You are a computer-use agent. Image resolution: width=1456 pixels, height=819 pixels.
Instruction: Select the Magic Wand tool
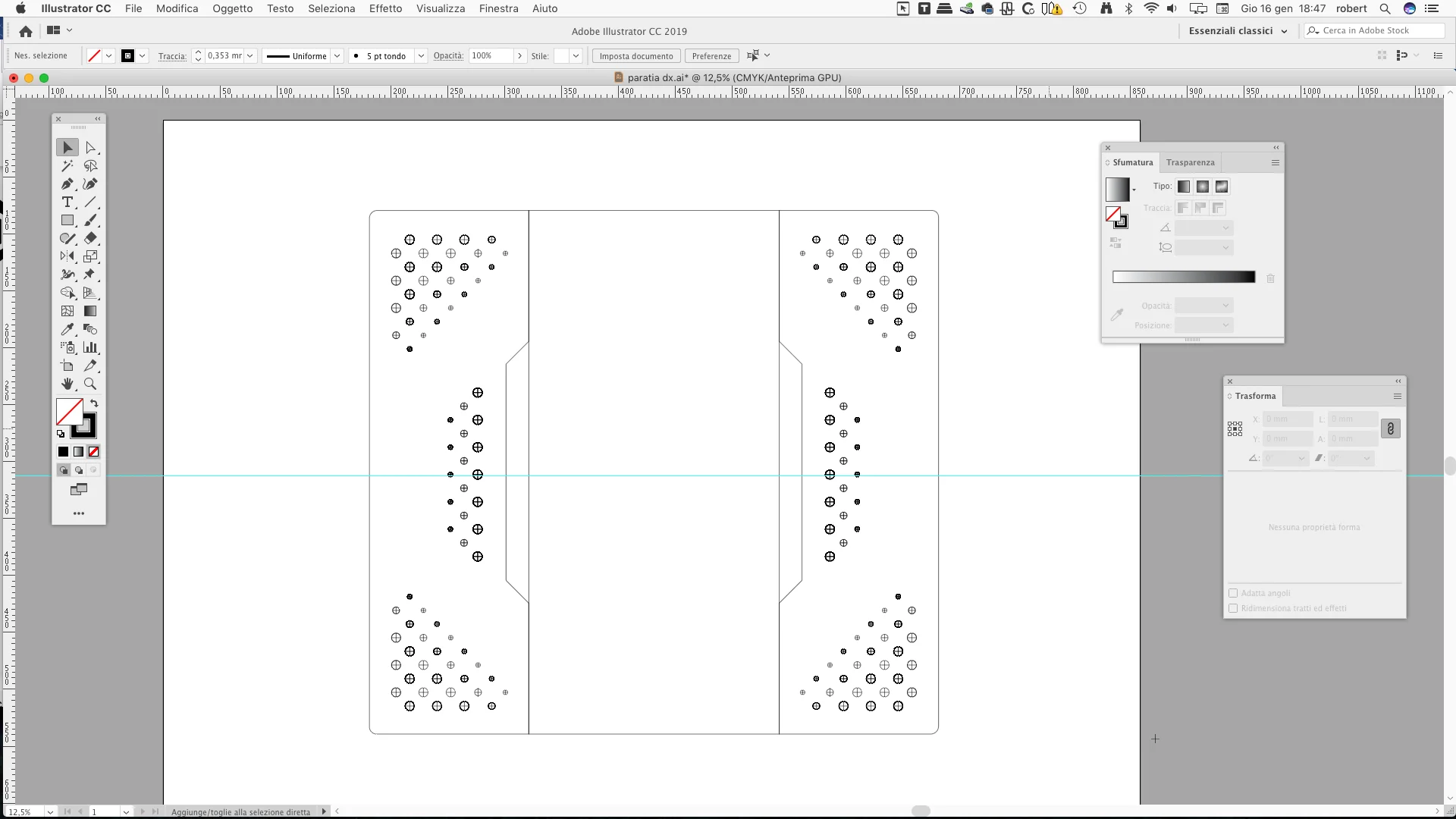click(x=67, y=165)
